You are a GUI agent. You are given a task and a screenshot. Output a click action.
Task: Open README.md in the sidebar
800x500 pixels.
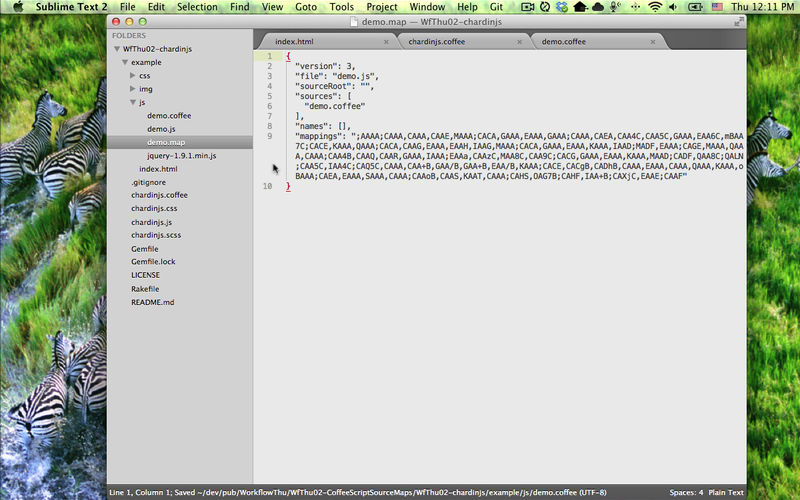point(153,302)
